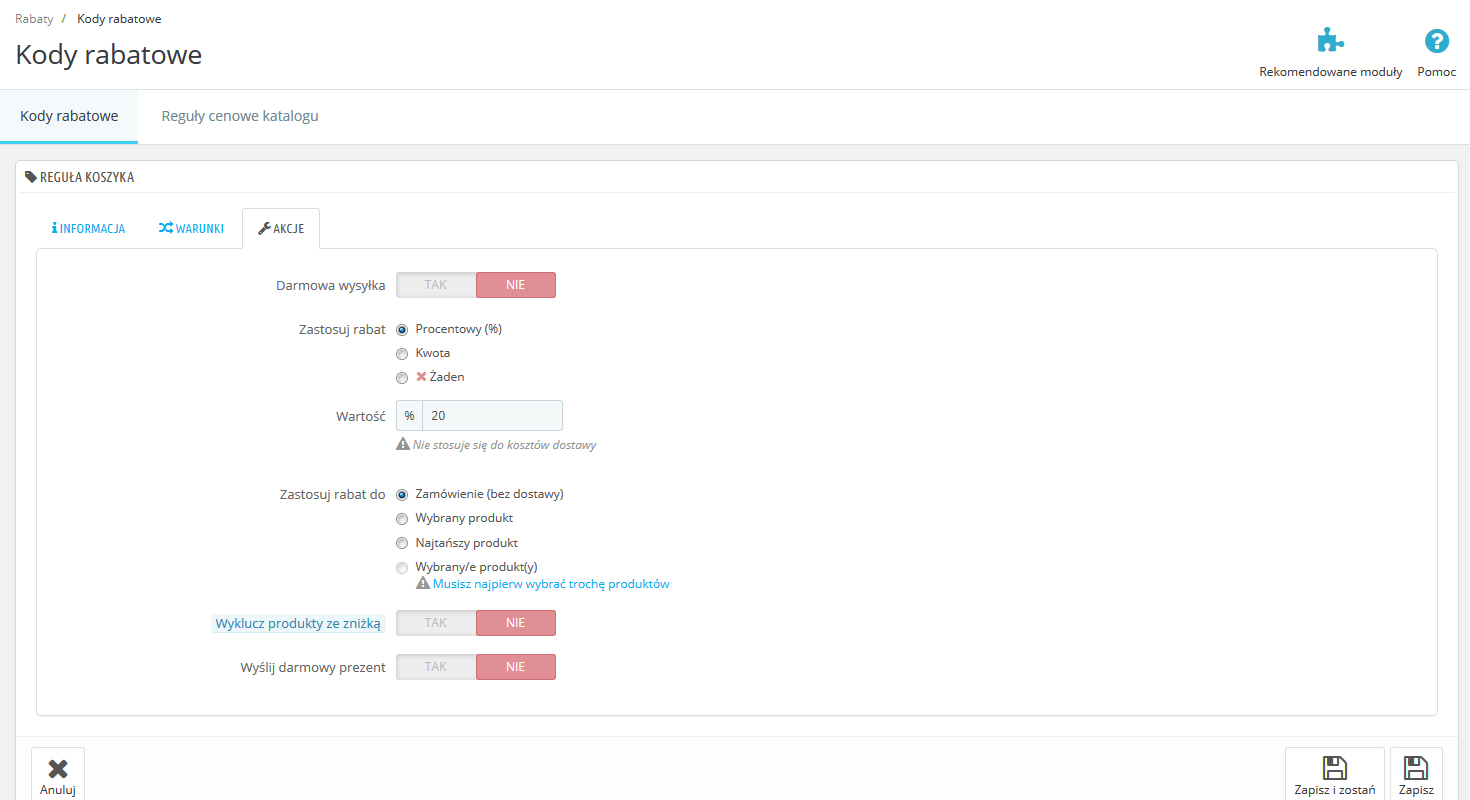The height and width of the screenshot is (800, 1470).
Task: Select the Akcje tab
Action: click(281, 229)
